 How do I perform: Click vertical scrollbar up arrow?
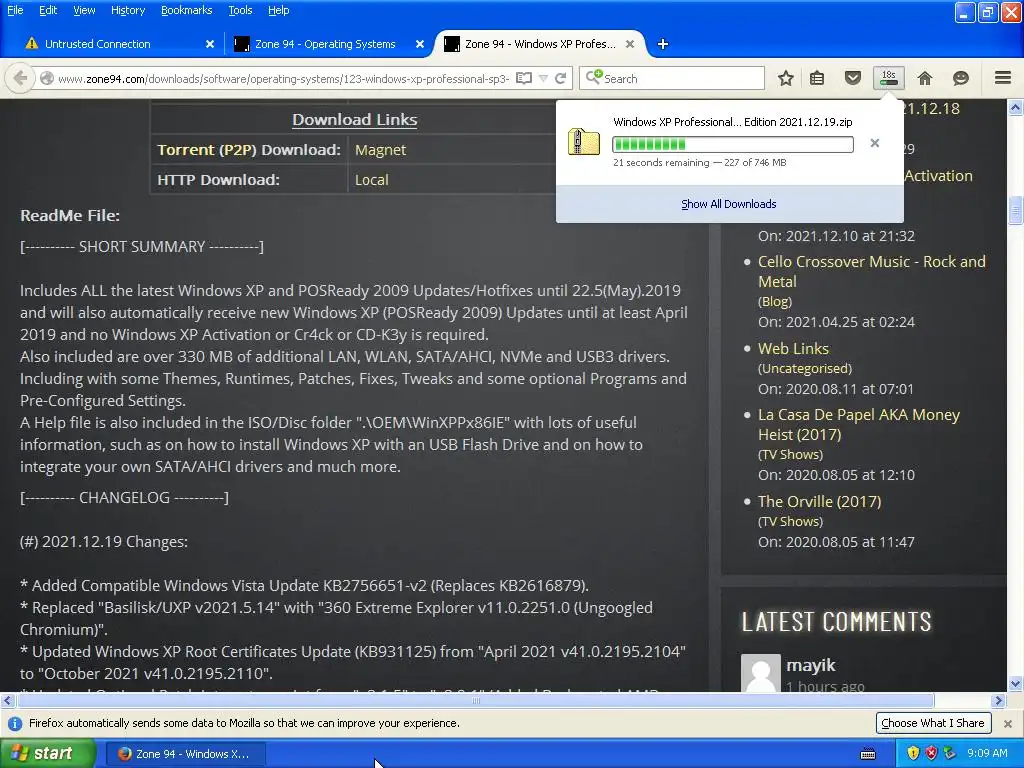point(1016,108)
